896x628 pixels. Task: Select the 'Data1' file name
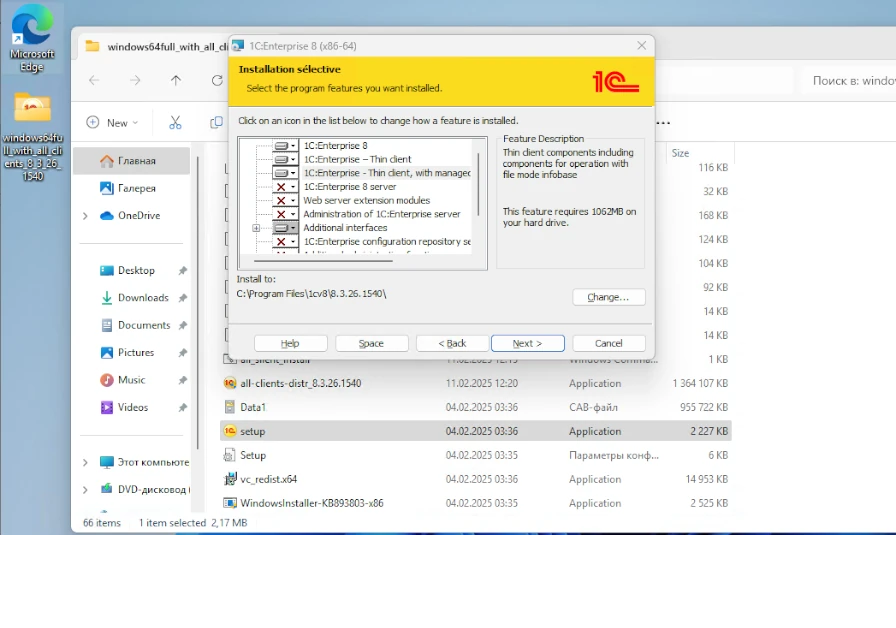[253, 407]
